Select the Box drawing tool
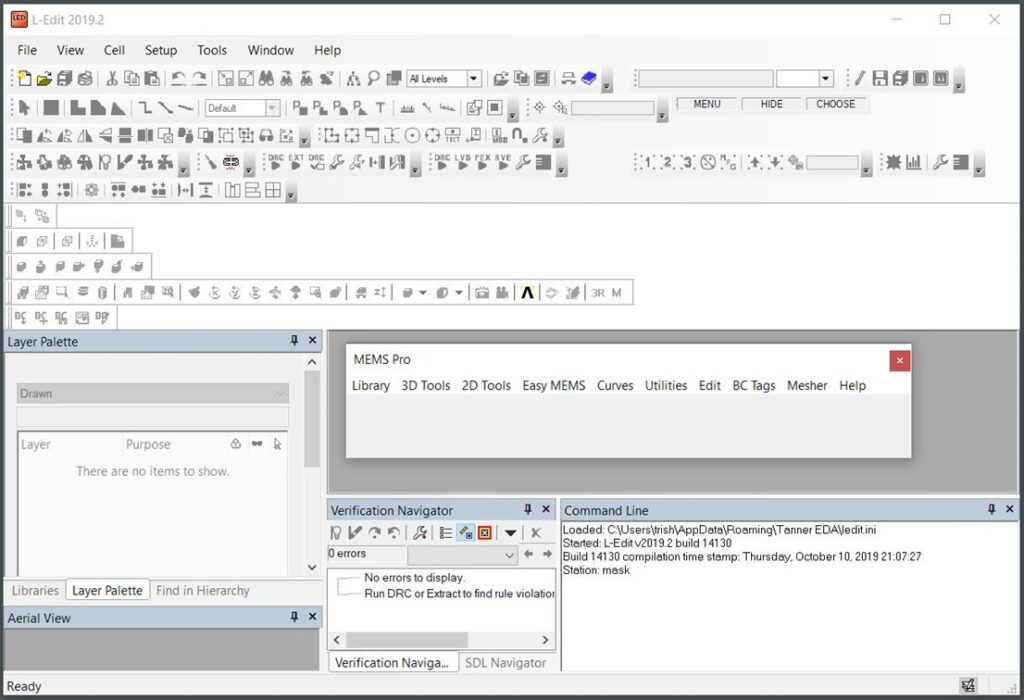Screen dimensions: 1024x700 tap(51, 108)
